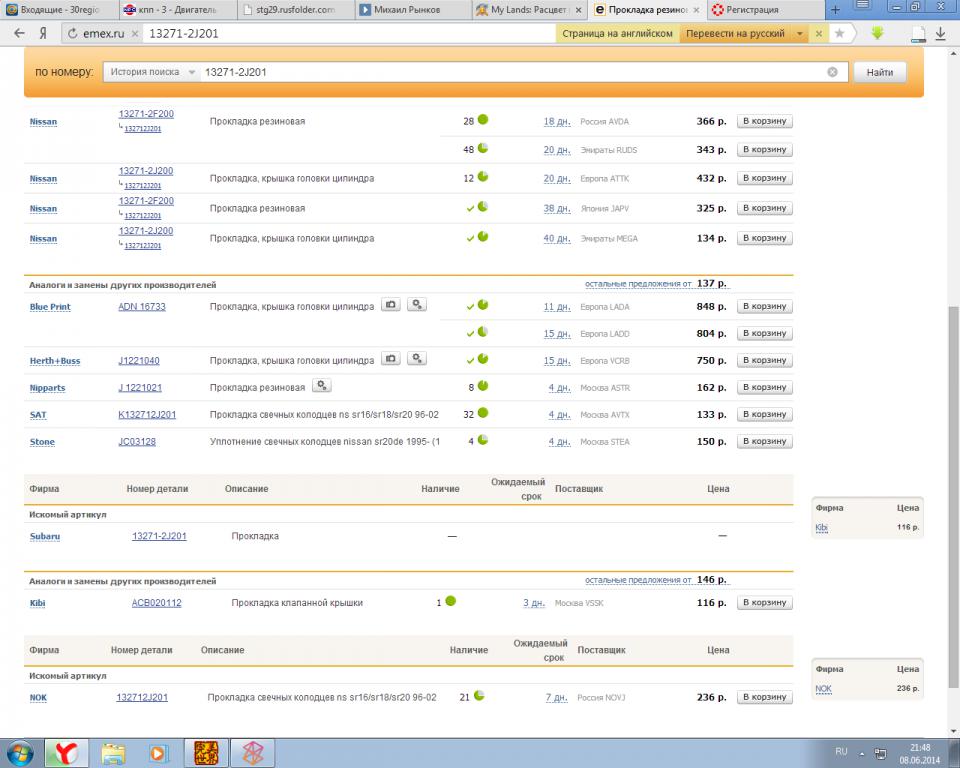Open gear details for Nipparts J 1221021
960x768 pixels.
[x=322, y=385]
